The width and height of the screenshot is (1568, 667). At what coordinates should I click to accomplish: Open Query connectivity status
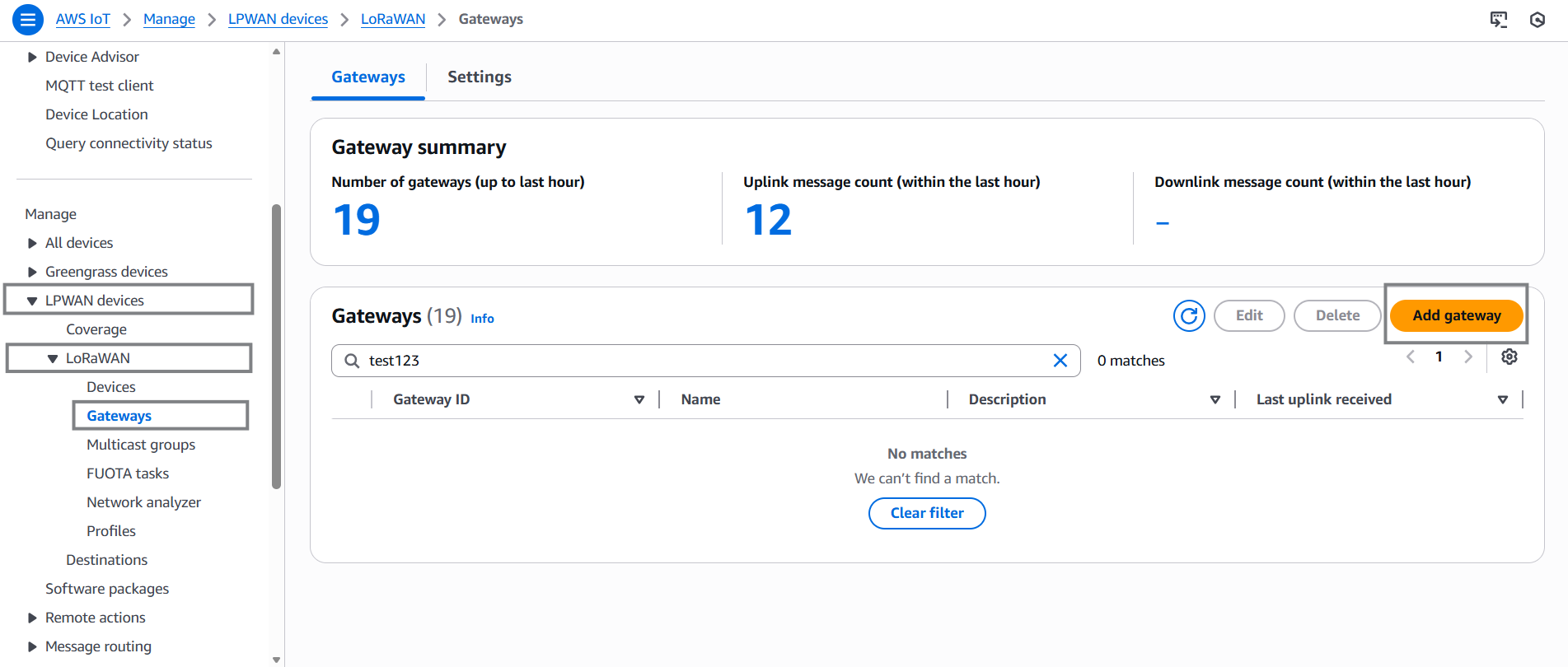click(x=129, y=143)
